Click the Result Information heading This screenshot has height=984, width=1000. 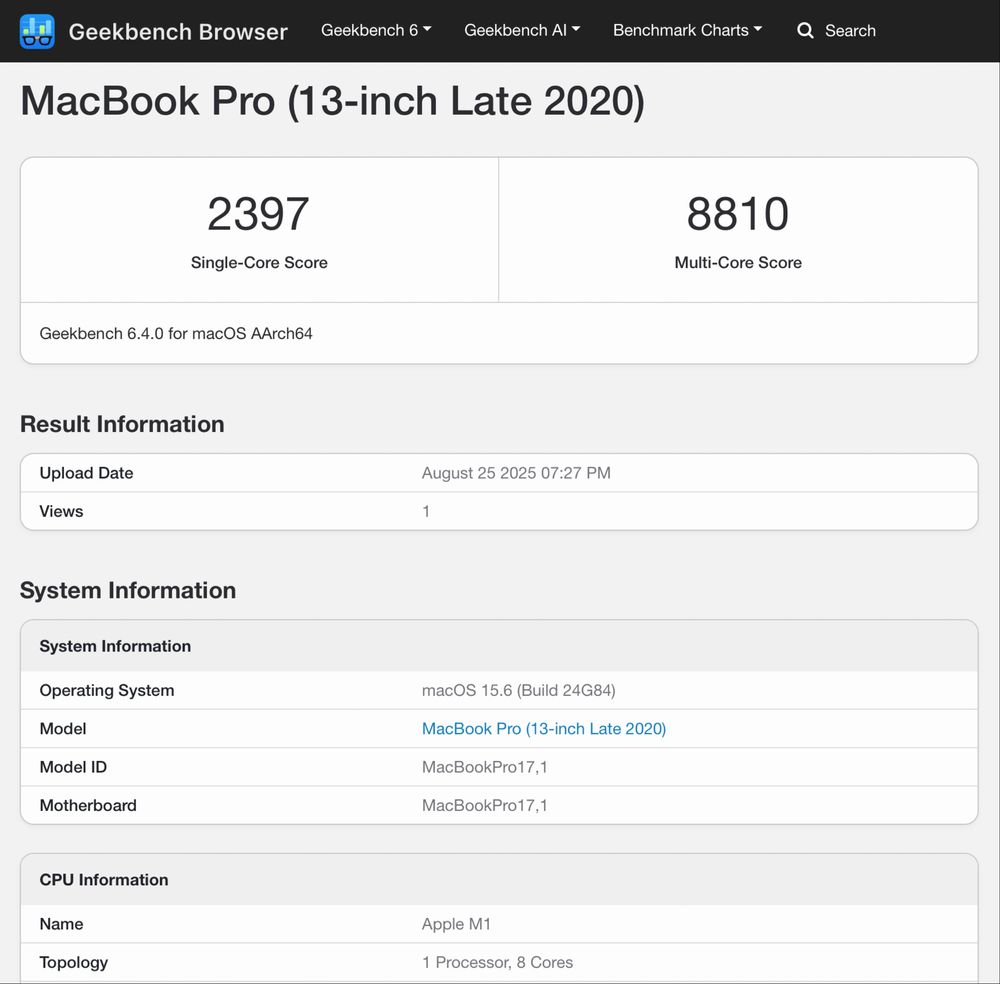pos(122,424)
